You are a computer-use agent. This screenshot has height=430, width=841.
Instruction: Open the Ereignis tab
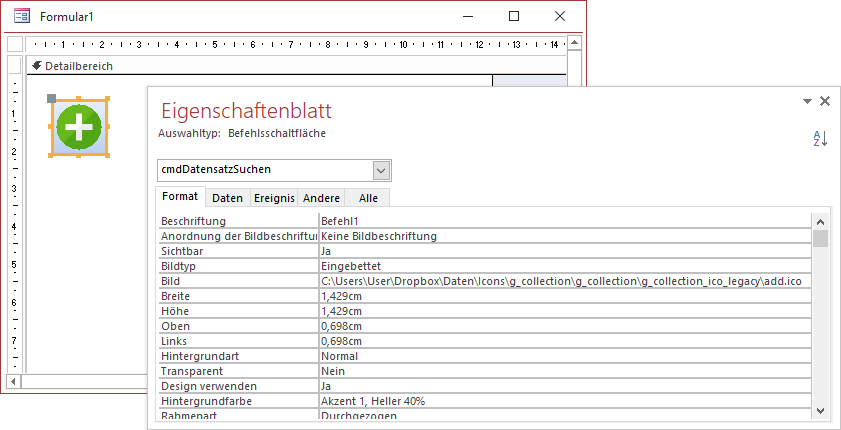click(274, 198)
